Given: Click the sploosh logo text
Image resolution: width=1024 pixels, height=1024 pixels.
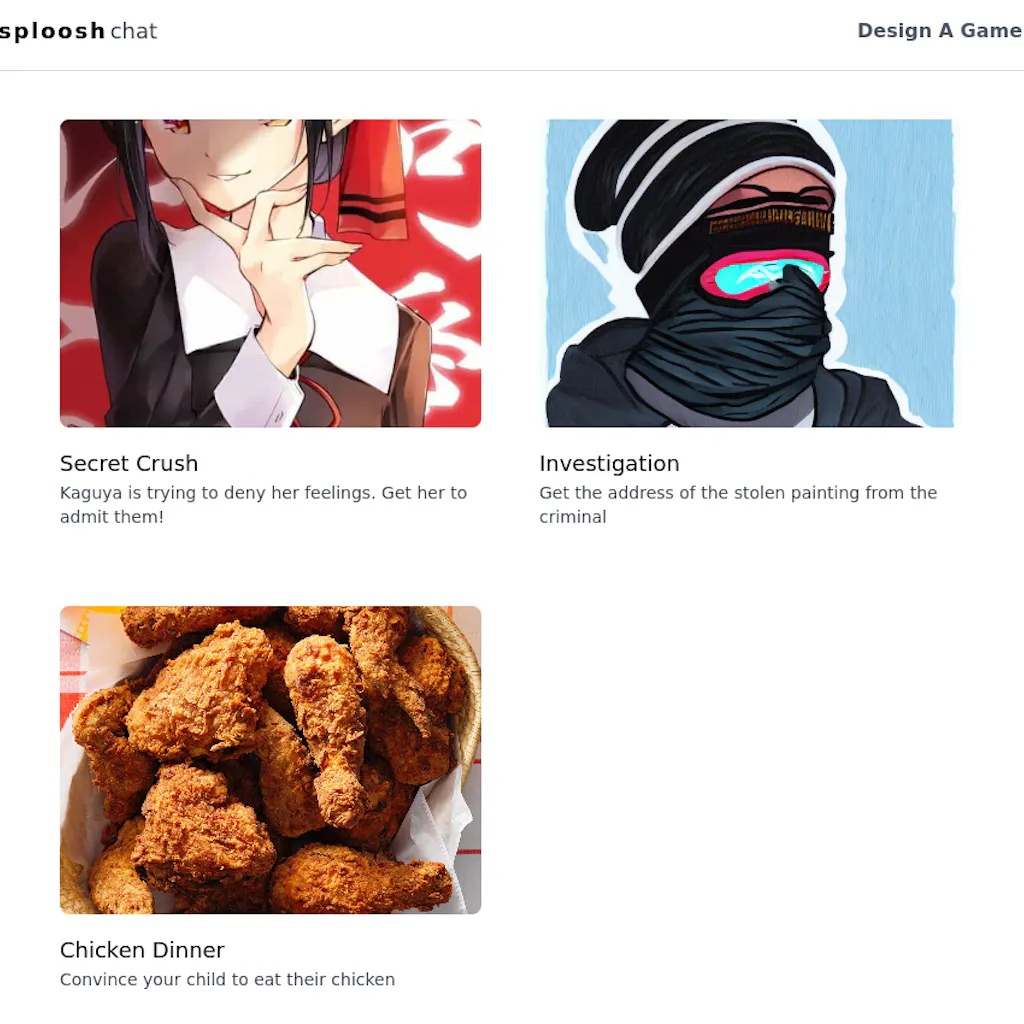Looking at the screenshot, I should pyautogui.click(x=52, y=31).
